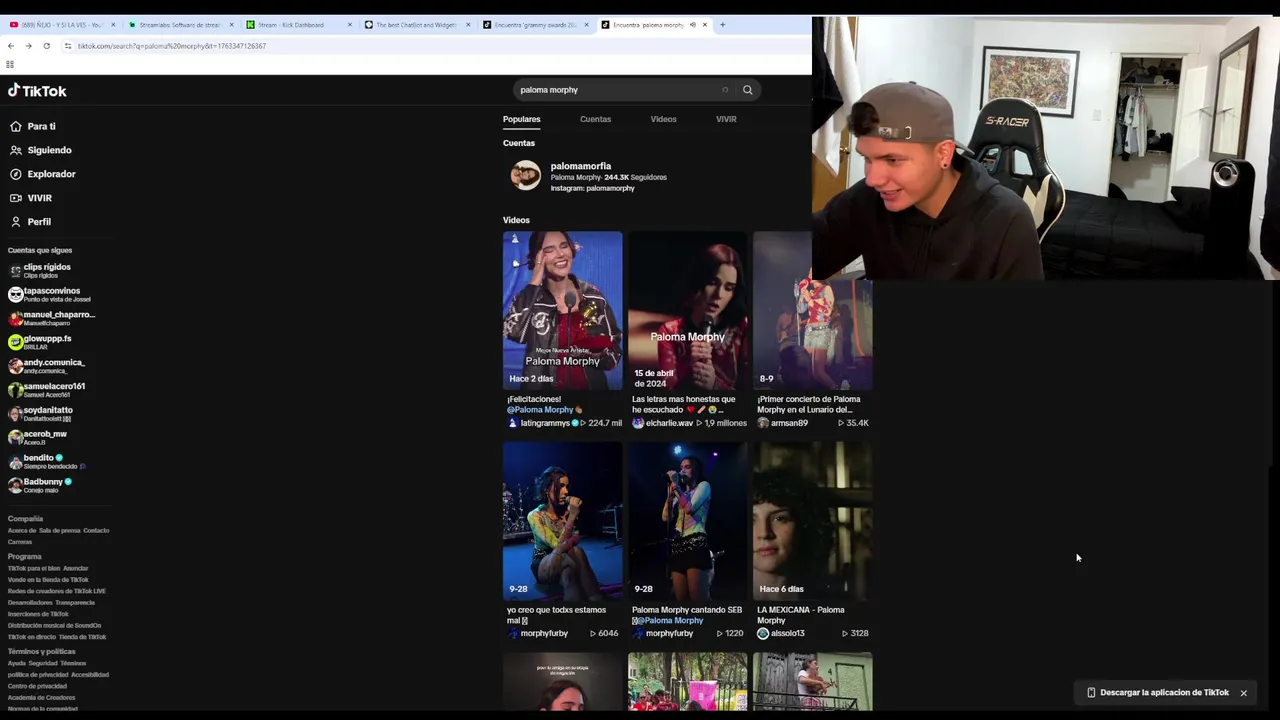Open the VIVIR live section in sidebar
1280x720 pixels.
(x=31, y=198)
